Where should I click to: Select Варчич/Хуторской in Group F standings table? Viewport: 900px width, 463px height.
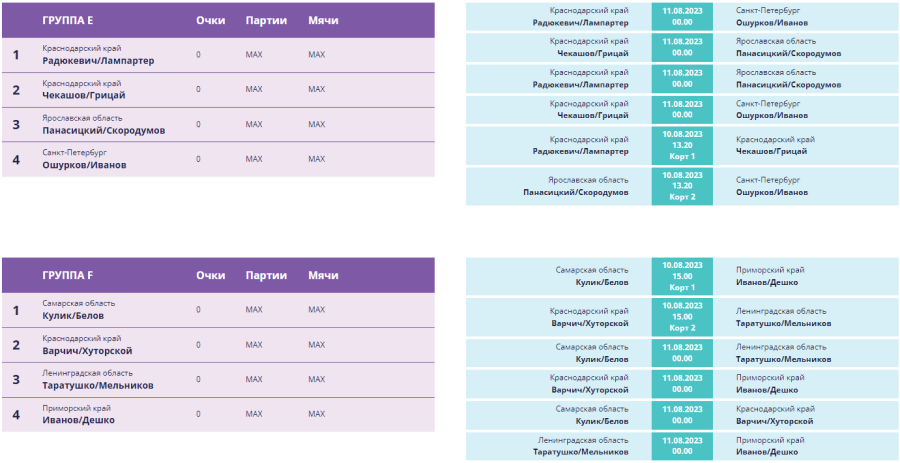(87, 351)
